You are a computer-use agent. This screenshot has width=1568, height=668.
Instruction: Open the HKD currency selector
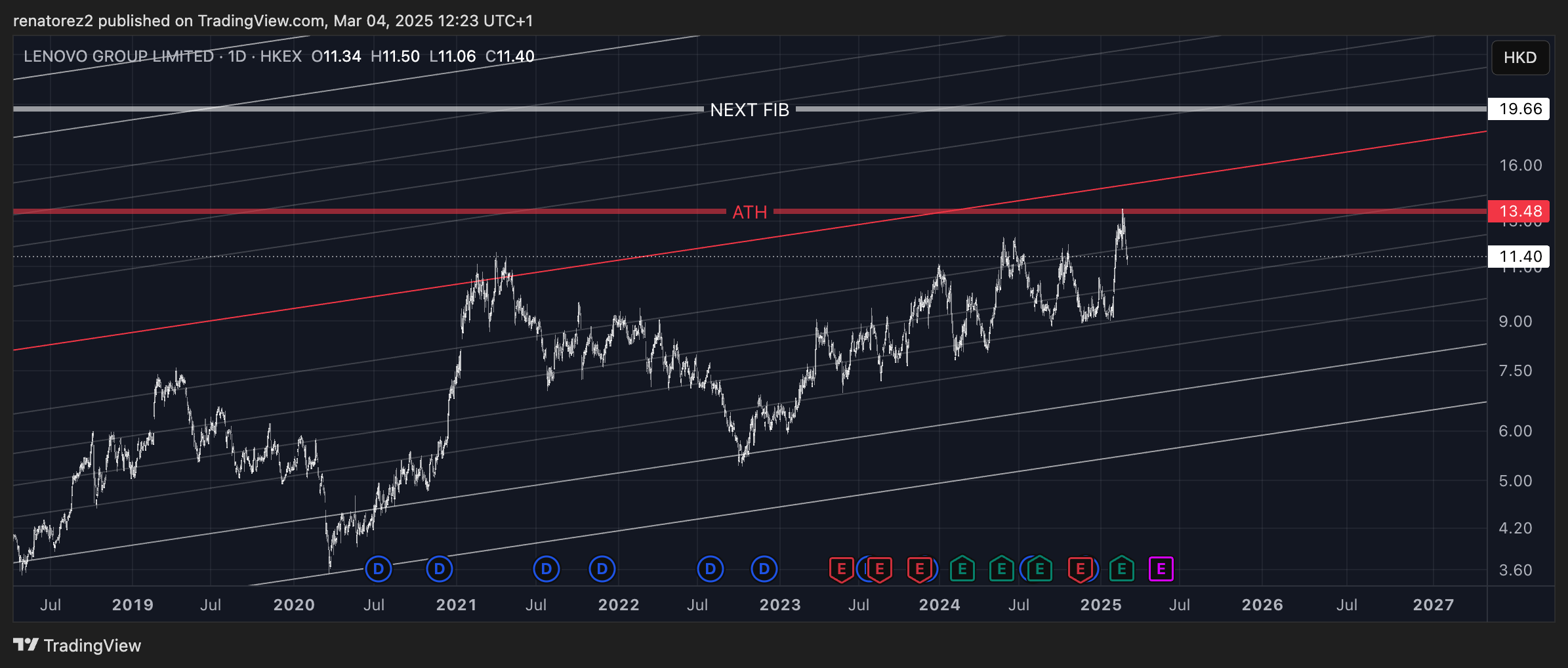pyautogui.click(x=1520, y=58)
